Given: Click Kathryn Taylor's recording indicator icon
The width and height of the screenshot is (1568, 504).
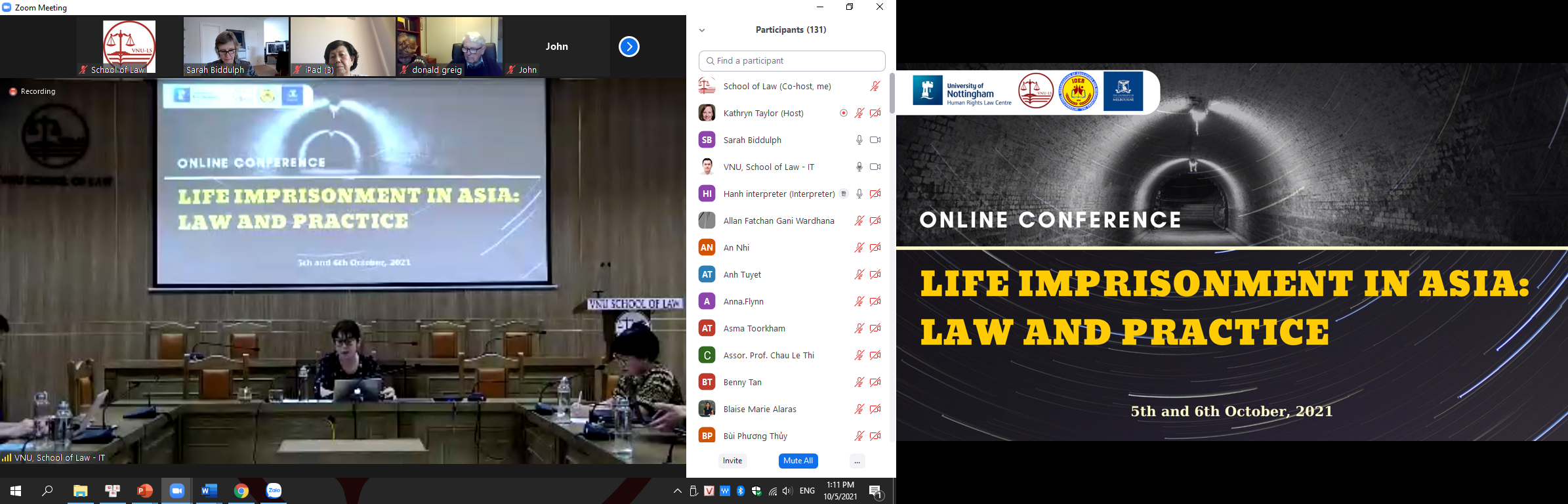Looking at the screenshot, I should 844,113.
